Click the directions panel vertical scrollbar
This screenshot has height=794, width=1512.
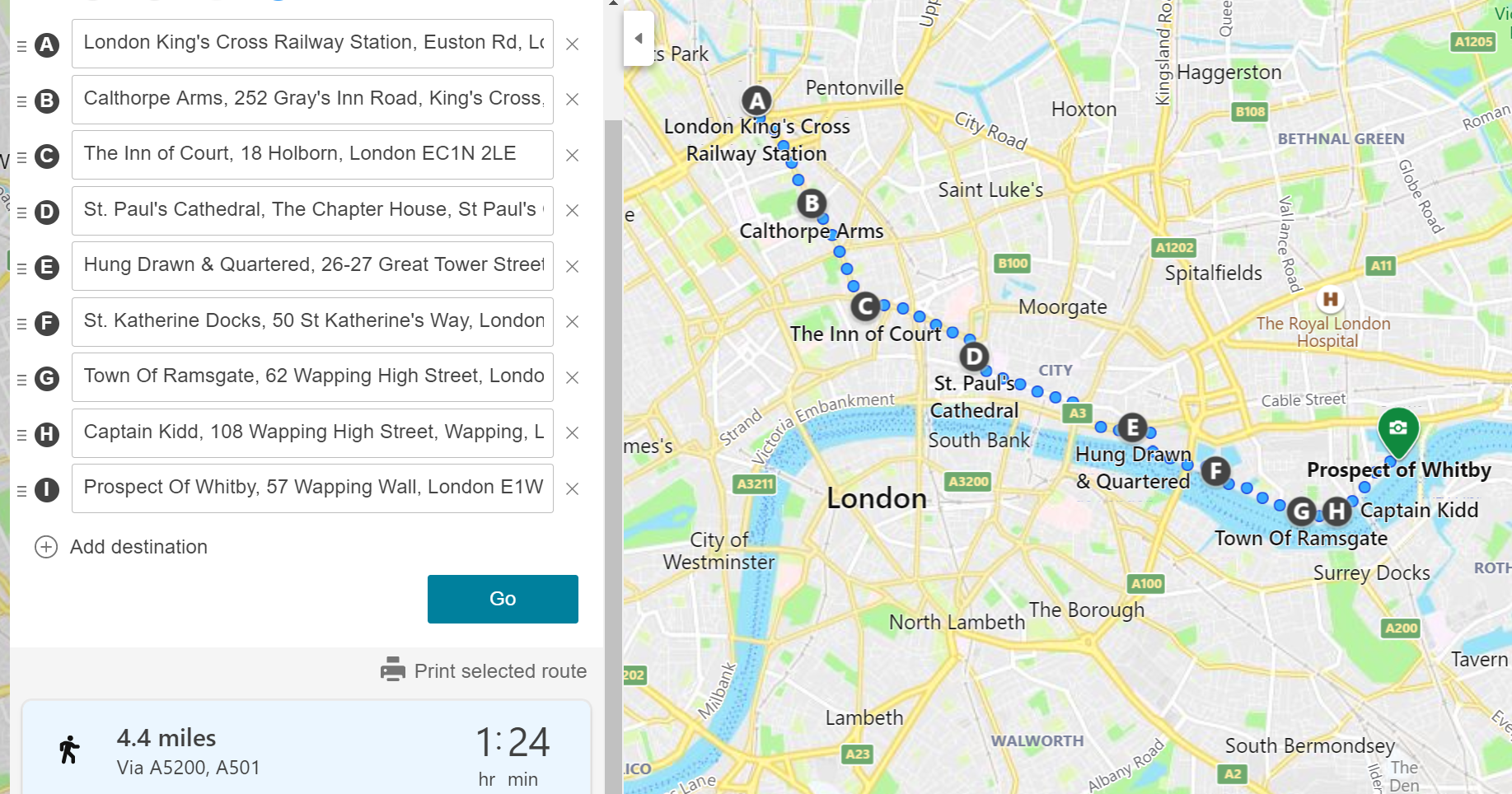[613, 412]
